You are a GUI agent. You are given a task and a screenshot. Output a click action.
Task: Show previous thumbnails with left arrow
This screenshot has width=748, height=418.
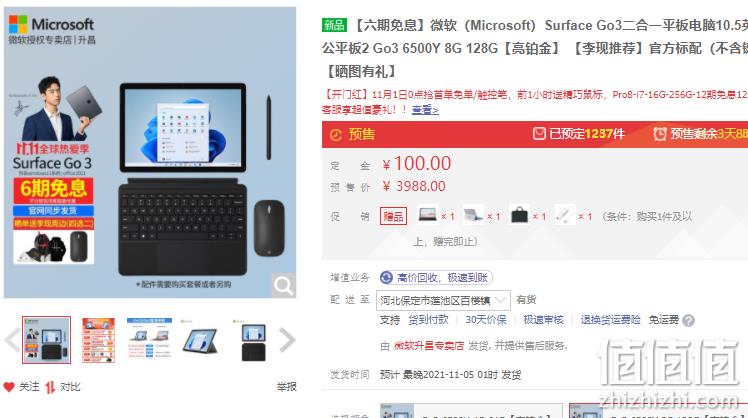pos(12,340)
